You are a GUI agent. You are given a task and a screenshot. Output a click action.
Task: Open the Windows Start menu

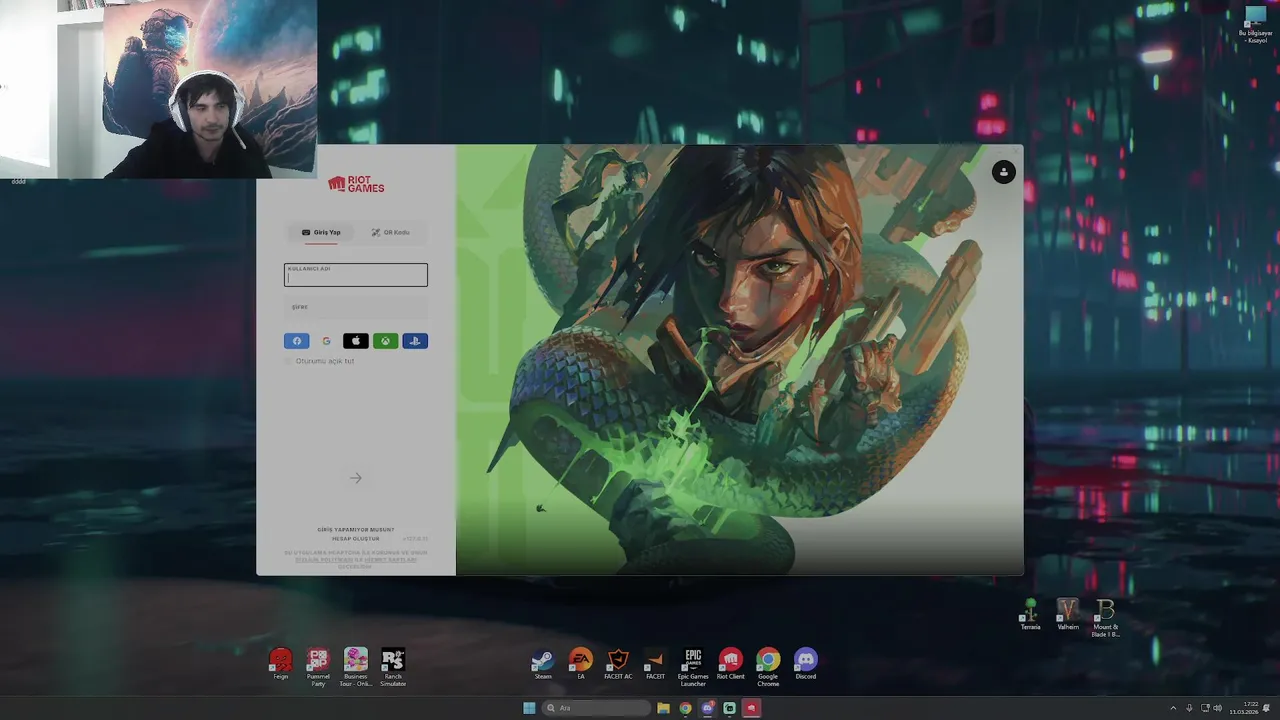click(x=529, y=708)
